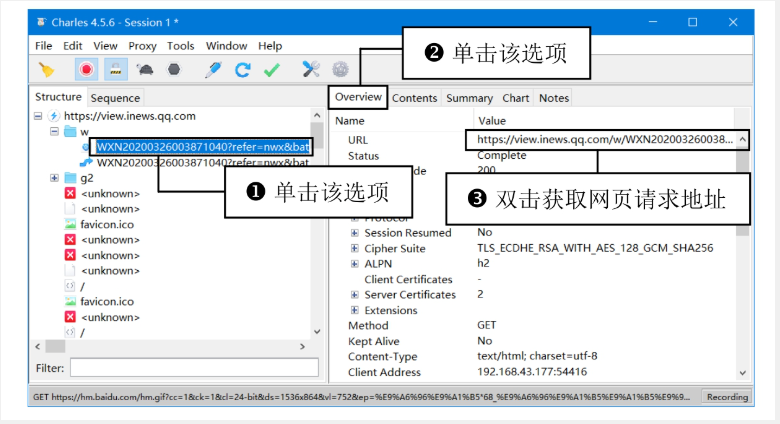Expand the Server Certificates row
The width and height of the screenshot is (780, 424).
tap(354, 294)
